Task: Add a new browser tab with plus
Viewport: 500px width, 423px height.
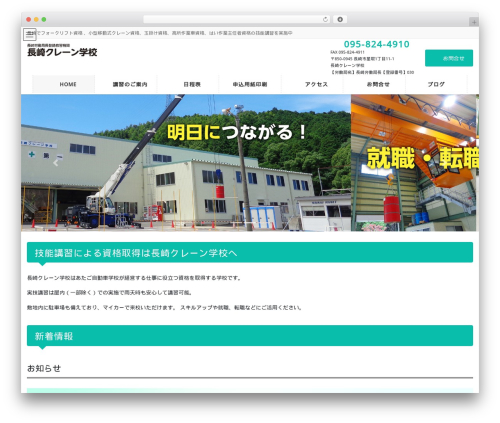Action: 474,22
